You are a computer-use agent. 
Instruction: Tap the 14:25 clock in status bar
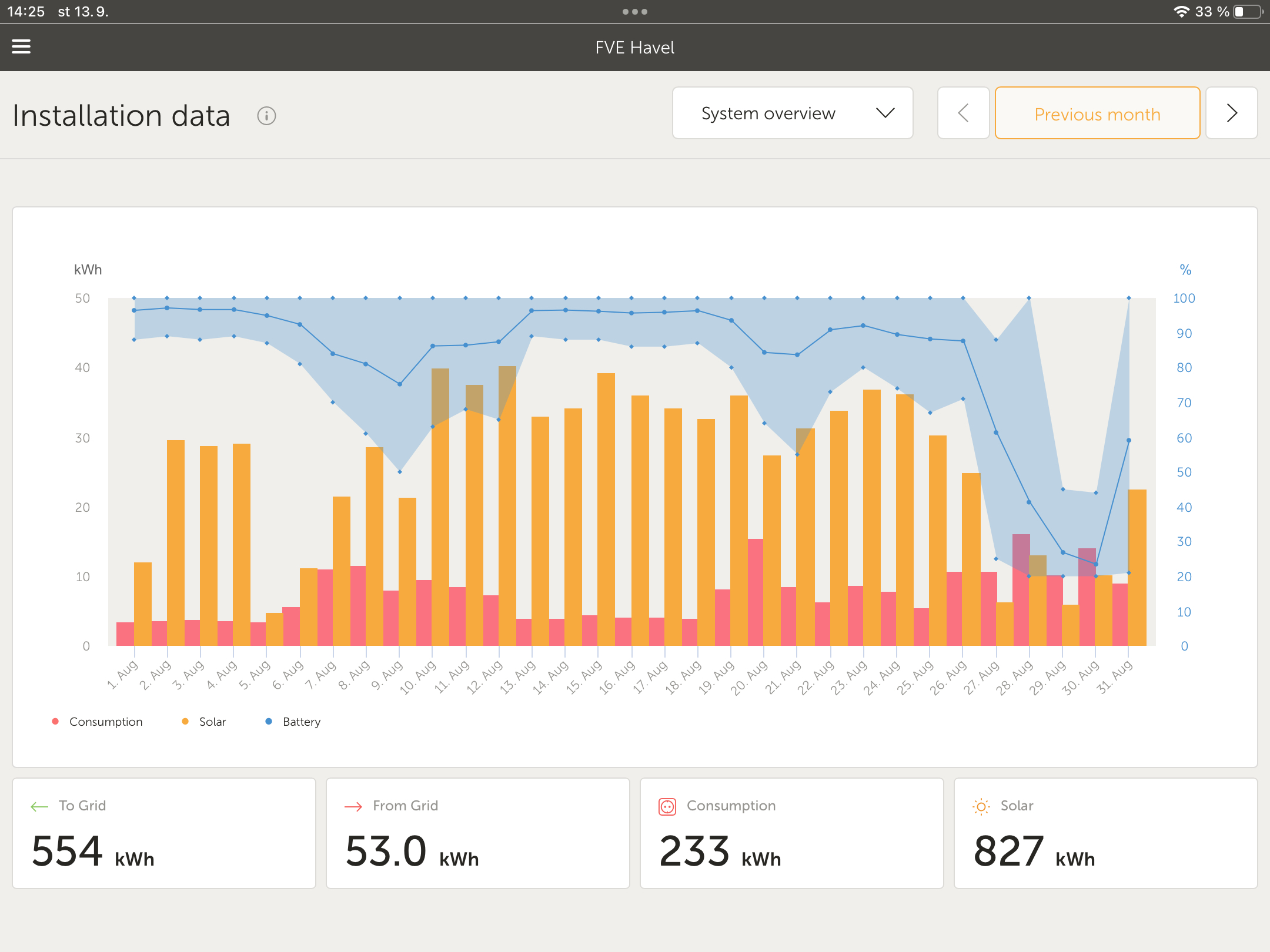pyautogui.click(x=26, y=12)
